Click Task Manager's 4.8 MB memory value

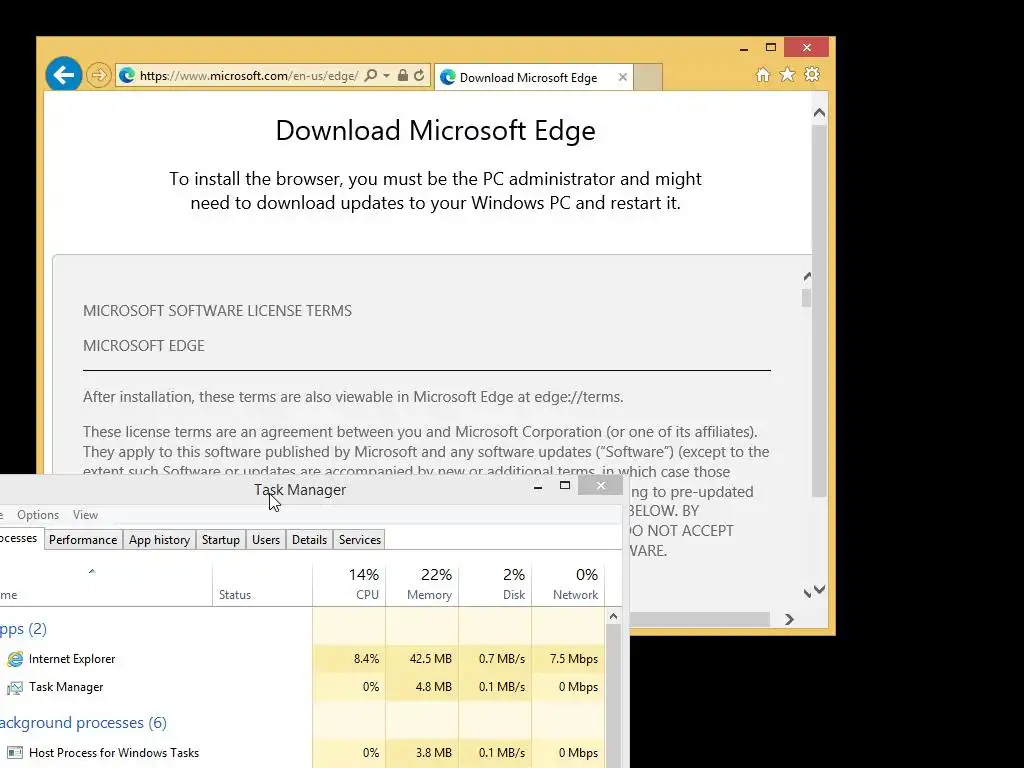click(x=434, y=687)
